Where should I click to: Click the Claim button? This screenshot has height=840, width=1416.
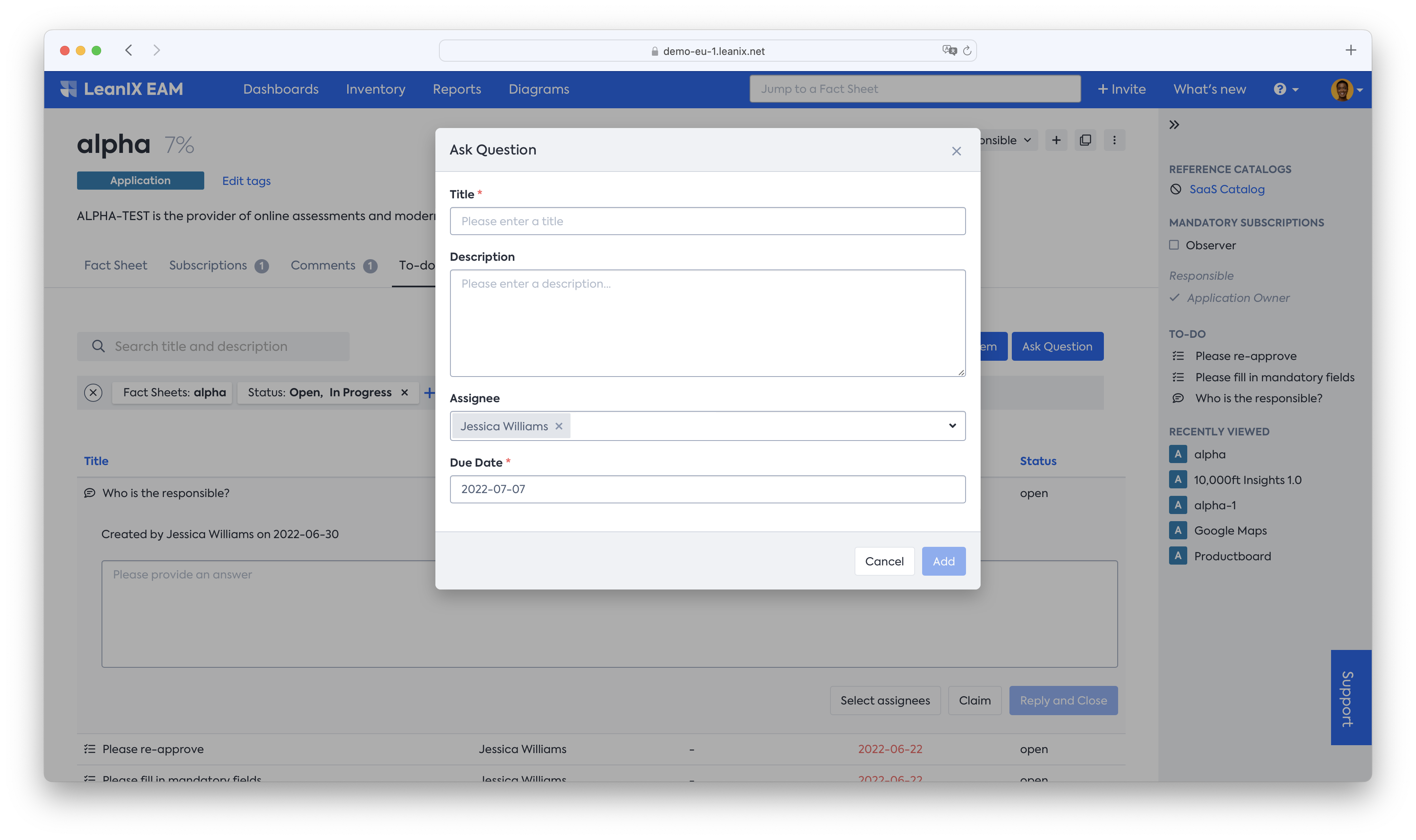click(x=975, y=701)
